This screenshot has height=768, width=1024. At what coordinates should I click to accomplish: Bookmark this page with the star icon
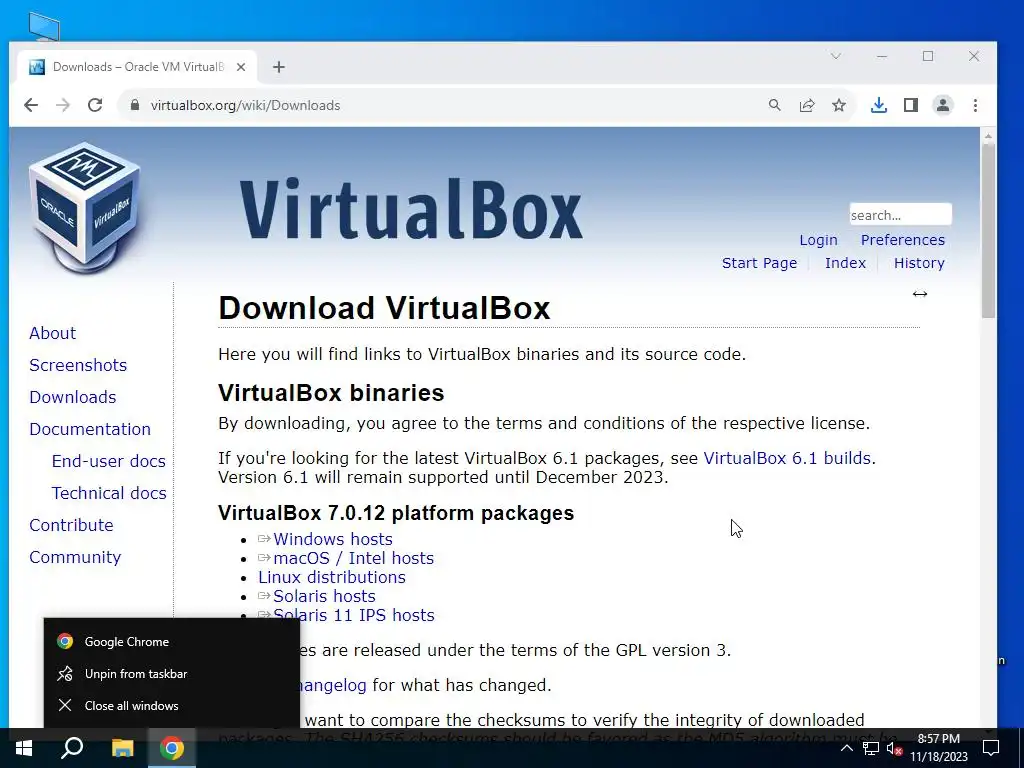[x=839, y=105]
